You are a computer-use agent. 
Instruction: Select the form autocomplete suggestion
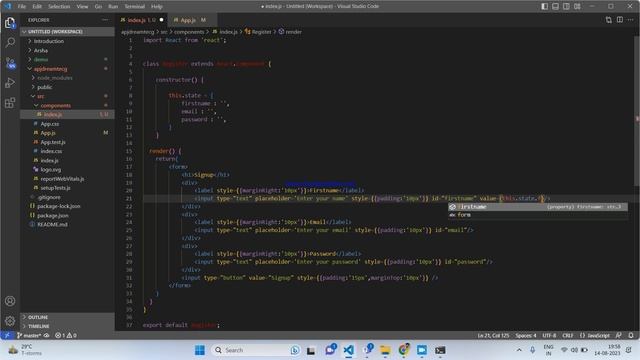[538, 215]
